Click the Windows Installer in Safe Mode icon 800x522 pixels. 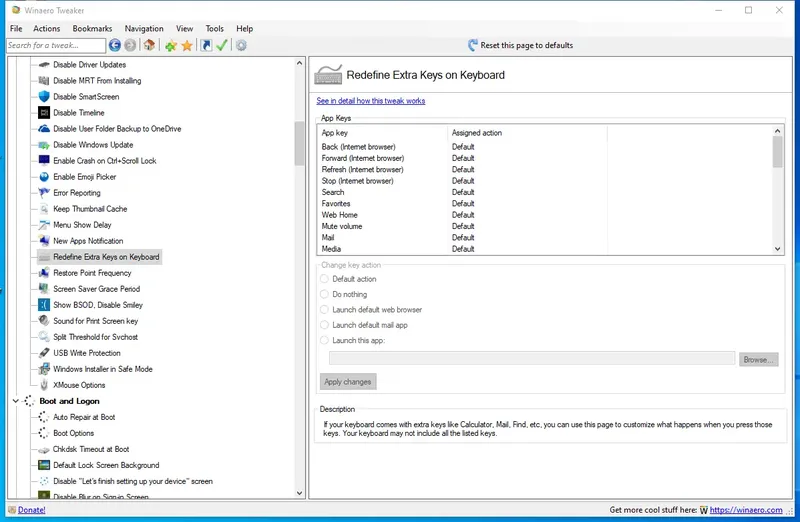44,369
